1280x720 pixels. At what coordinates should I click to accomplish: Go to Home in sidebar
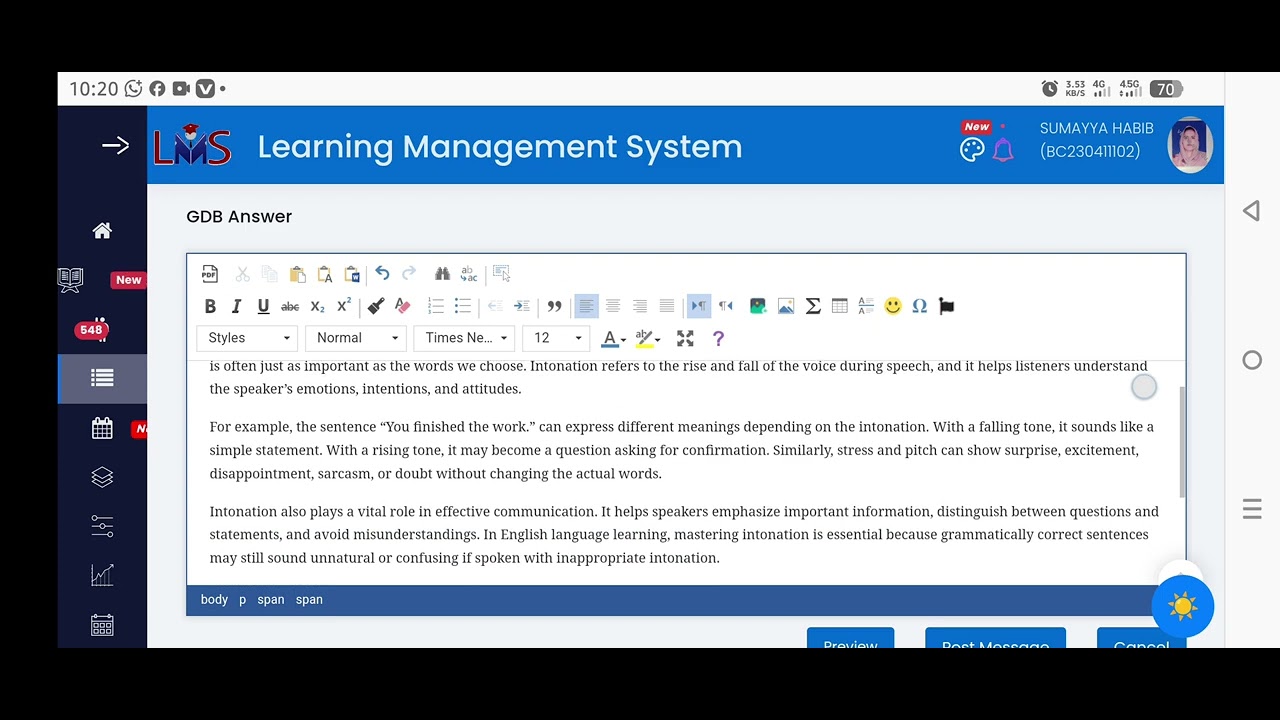(102, 231)
